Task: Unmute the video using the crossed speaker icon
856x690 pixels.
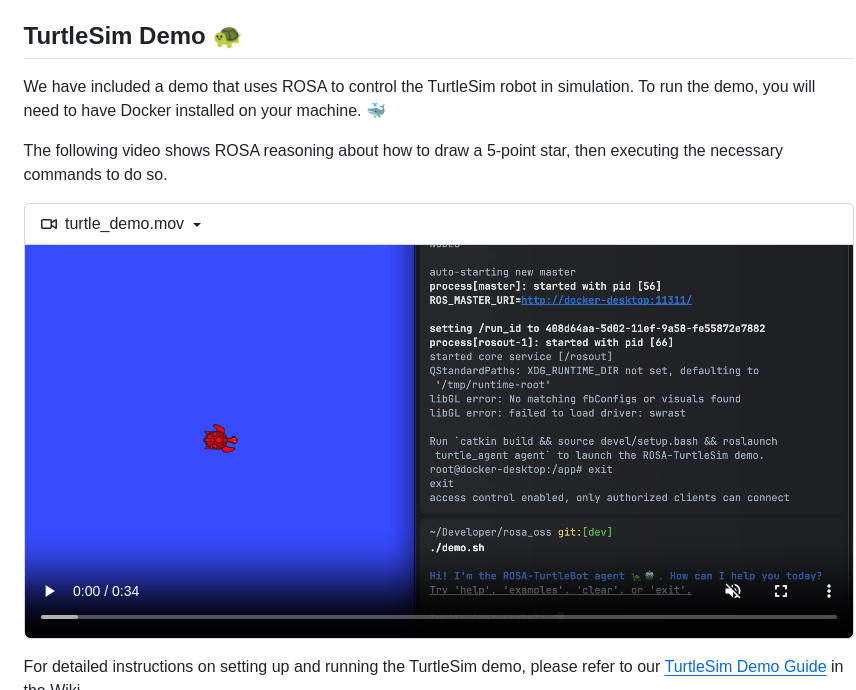Action: pos(733,591)
